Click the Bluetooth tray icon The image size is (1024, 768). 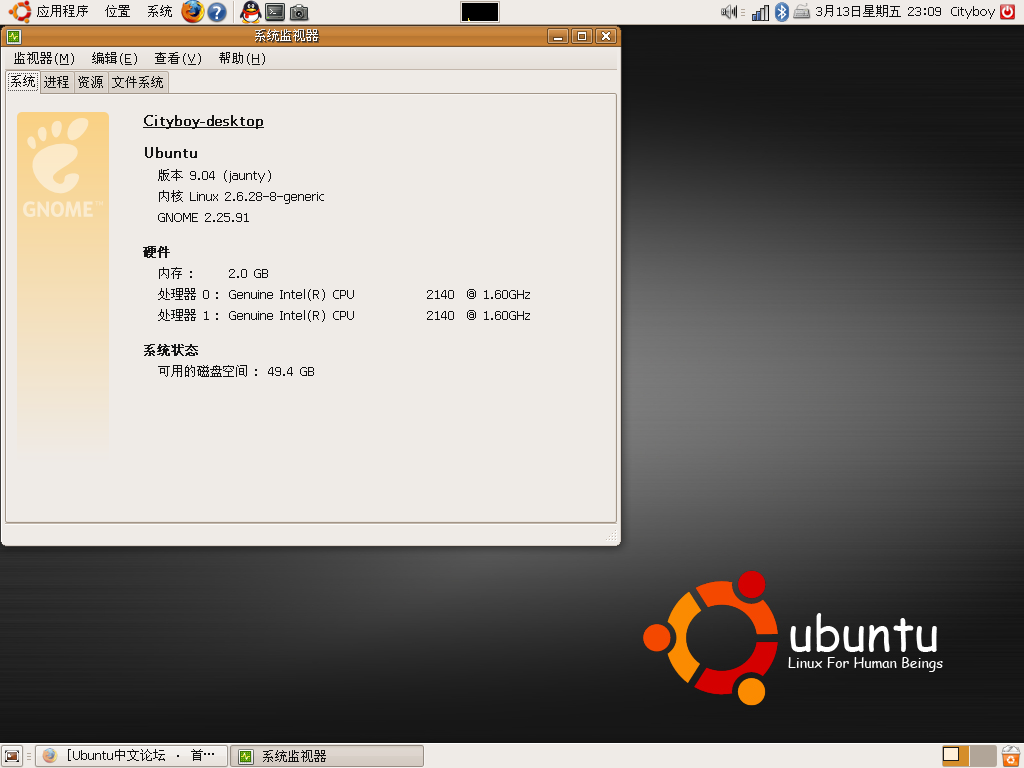pyautogui.click(x=782, y=11)
